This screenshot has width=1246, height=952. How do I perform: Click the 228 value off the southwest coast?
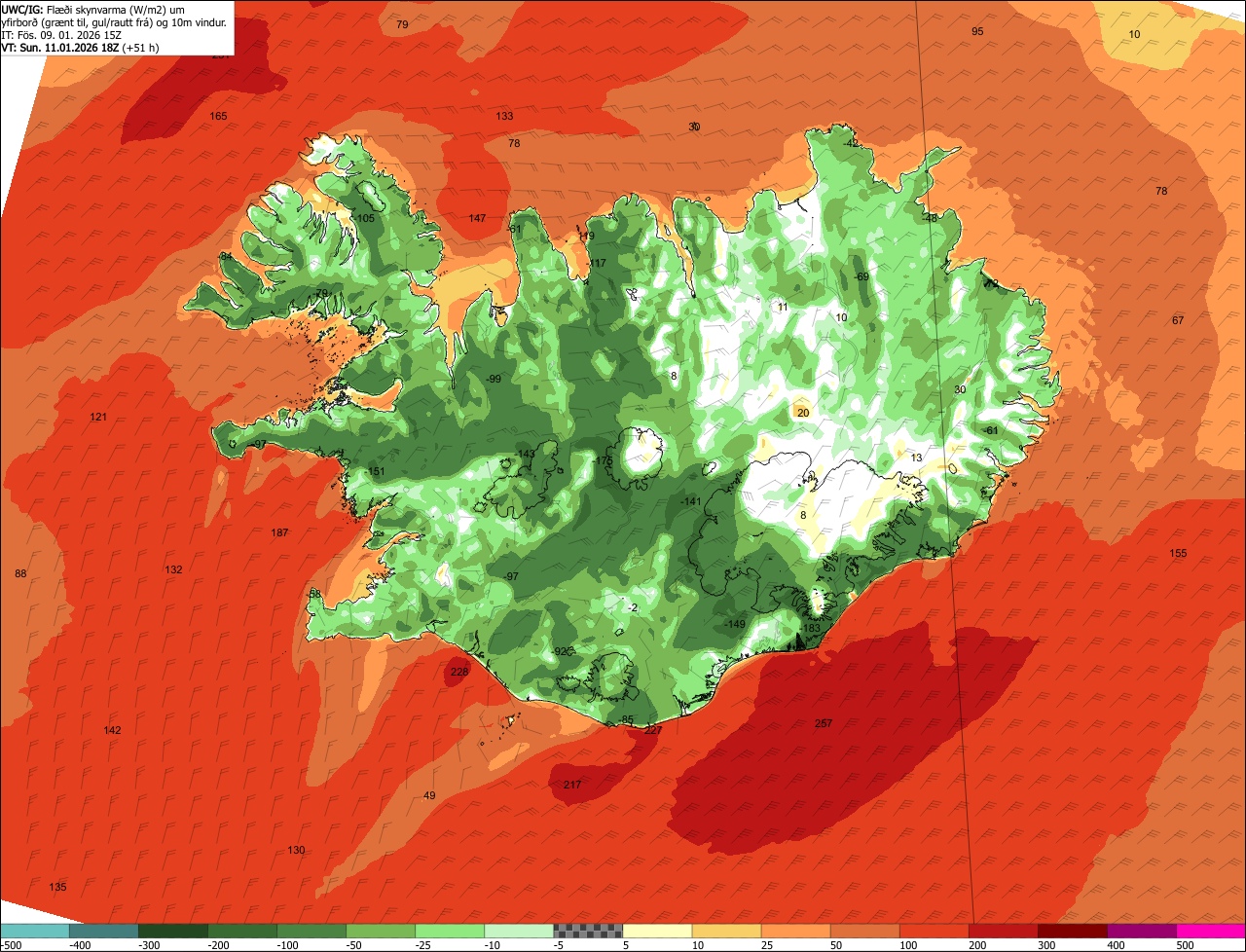(459, 672)
